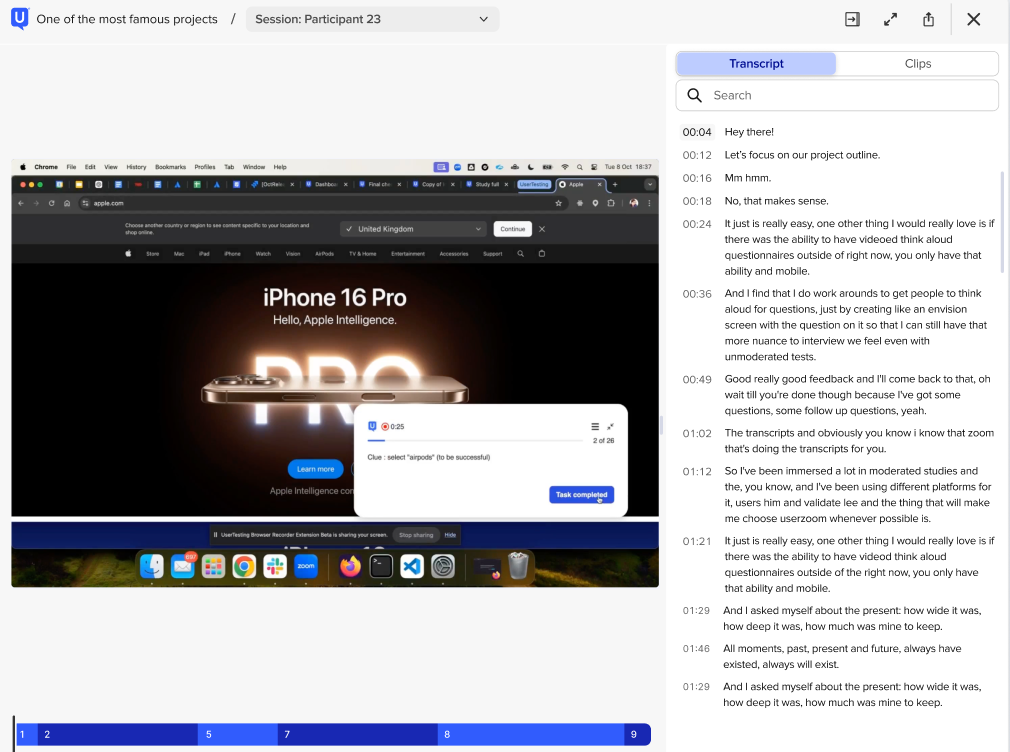Switch to the Clips tab
This screenshot has width=1010, height=752.
(x=917, y=63)
